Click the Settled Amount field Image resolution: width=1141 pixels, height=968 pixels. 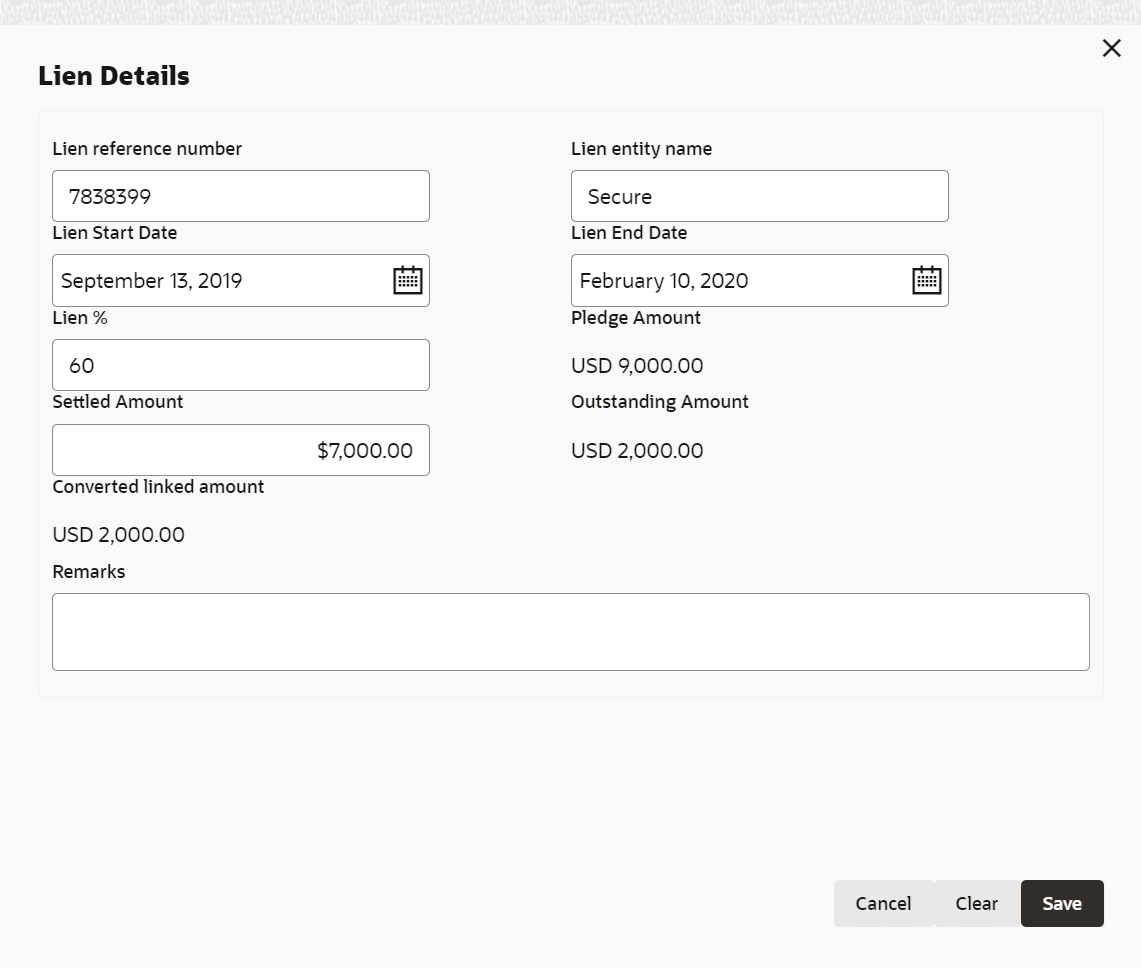coord(240,450)
